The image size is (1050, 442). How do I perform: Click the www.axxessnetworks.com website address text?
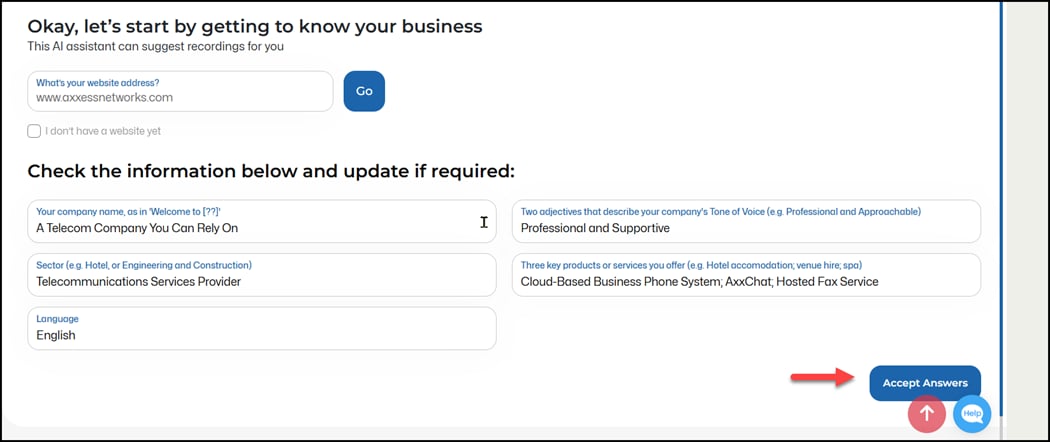[105, 98]
